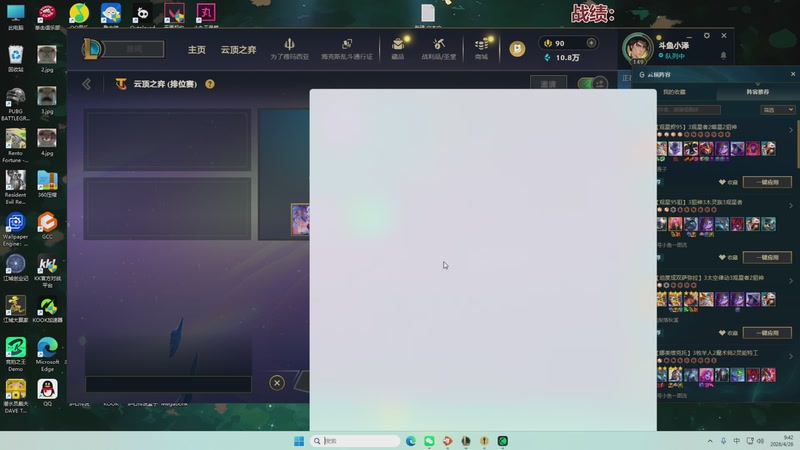Open the 筛选 filter dropdown

click(778, 110)
